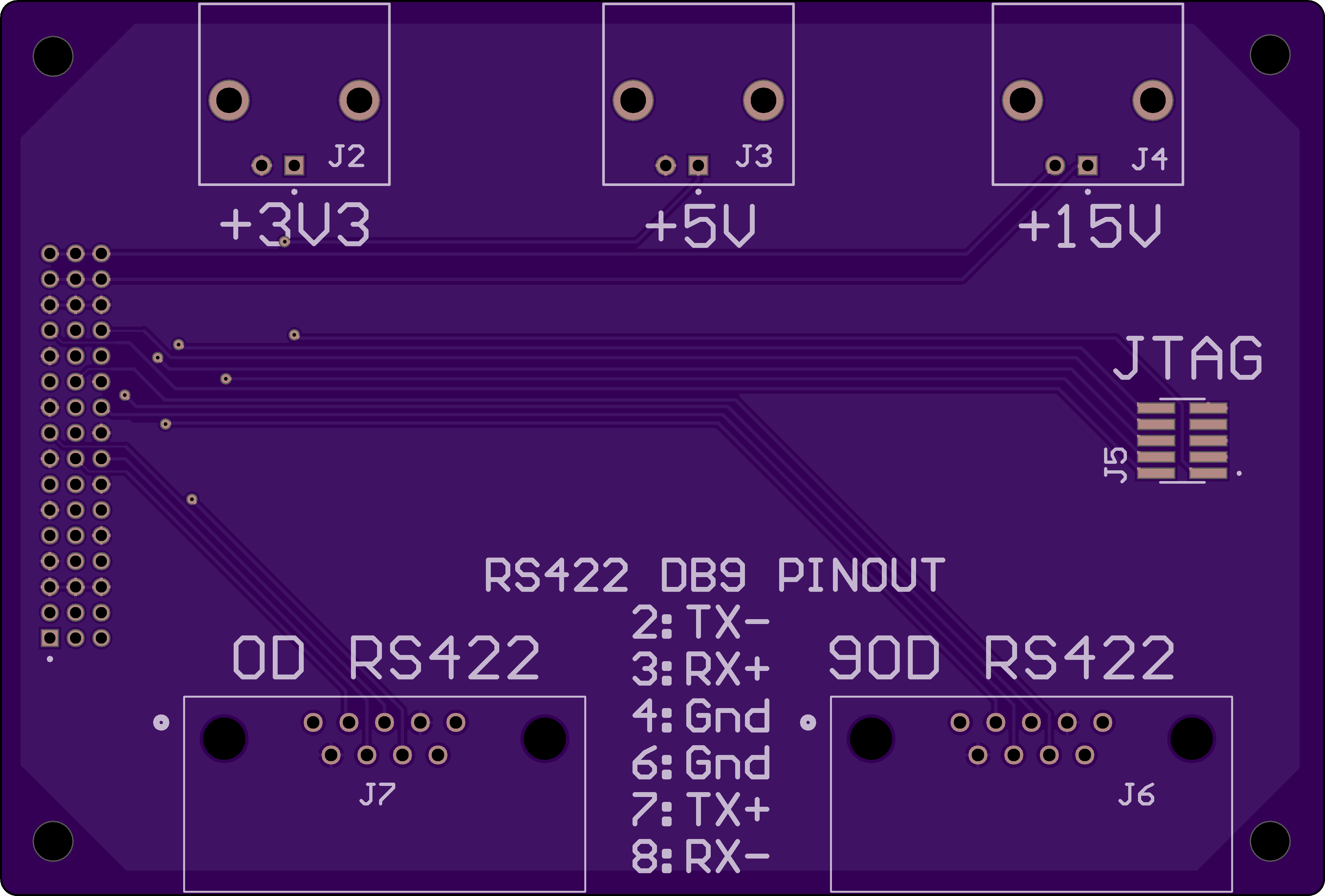Image resolution: width=1325 pixels, height=896 pixels.
Task: Click the J6 connector designator
Action: point(1136,794)
